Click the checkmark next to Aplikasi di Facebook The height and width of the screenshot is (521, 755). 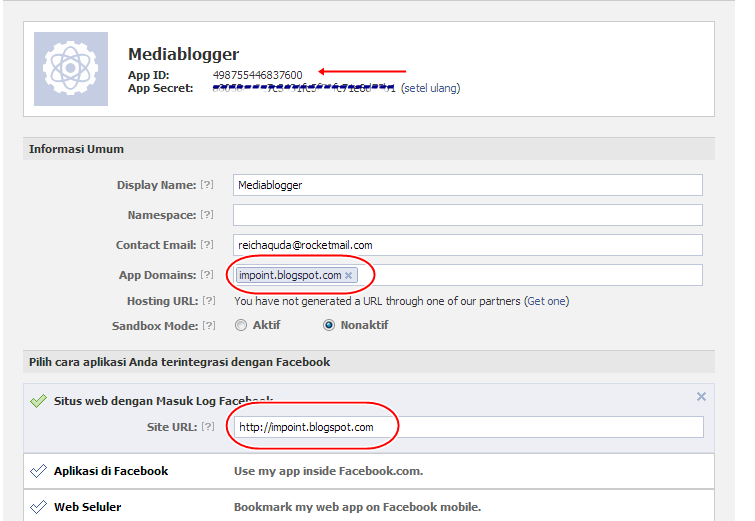[x=38, y=471]
